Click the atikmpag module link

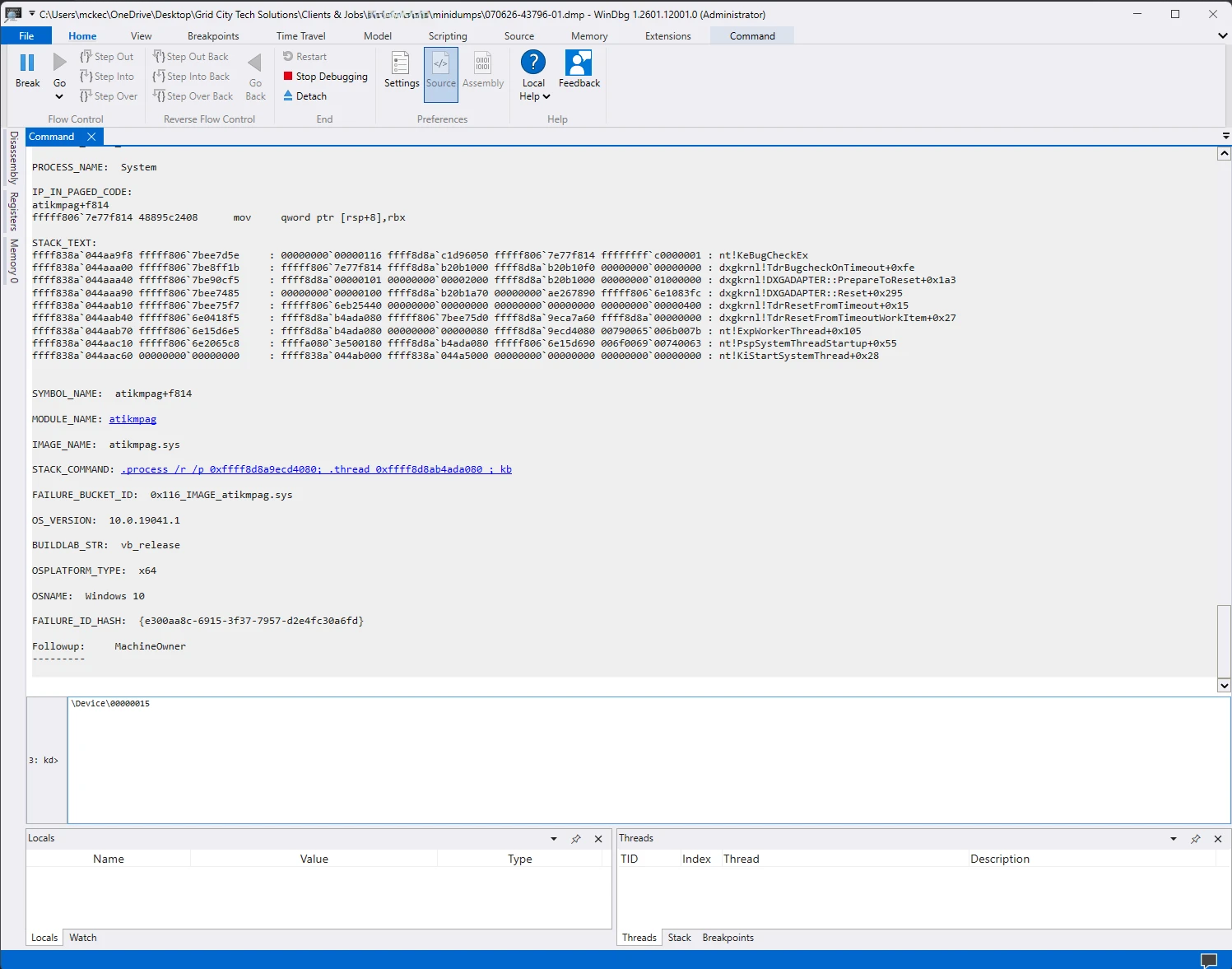coord(132,419)
